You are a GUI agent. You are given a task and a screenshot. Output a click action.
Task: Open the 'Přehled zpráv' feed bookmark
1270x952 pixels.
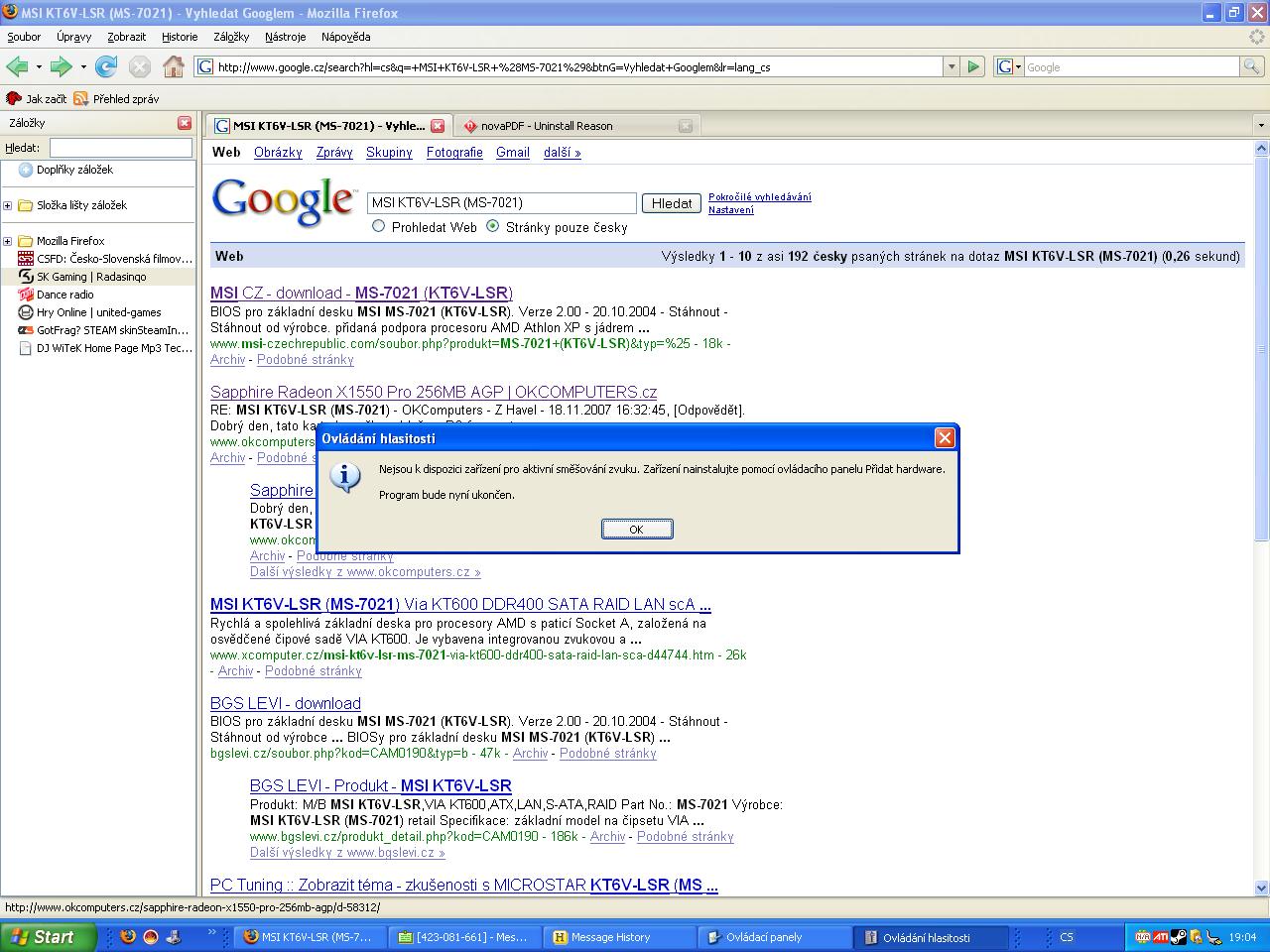[x=116, y=98]
